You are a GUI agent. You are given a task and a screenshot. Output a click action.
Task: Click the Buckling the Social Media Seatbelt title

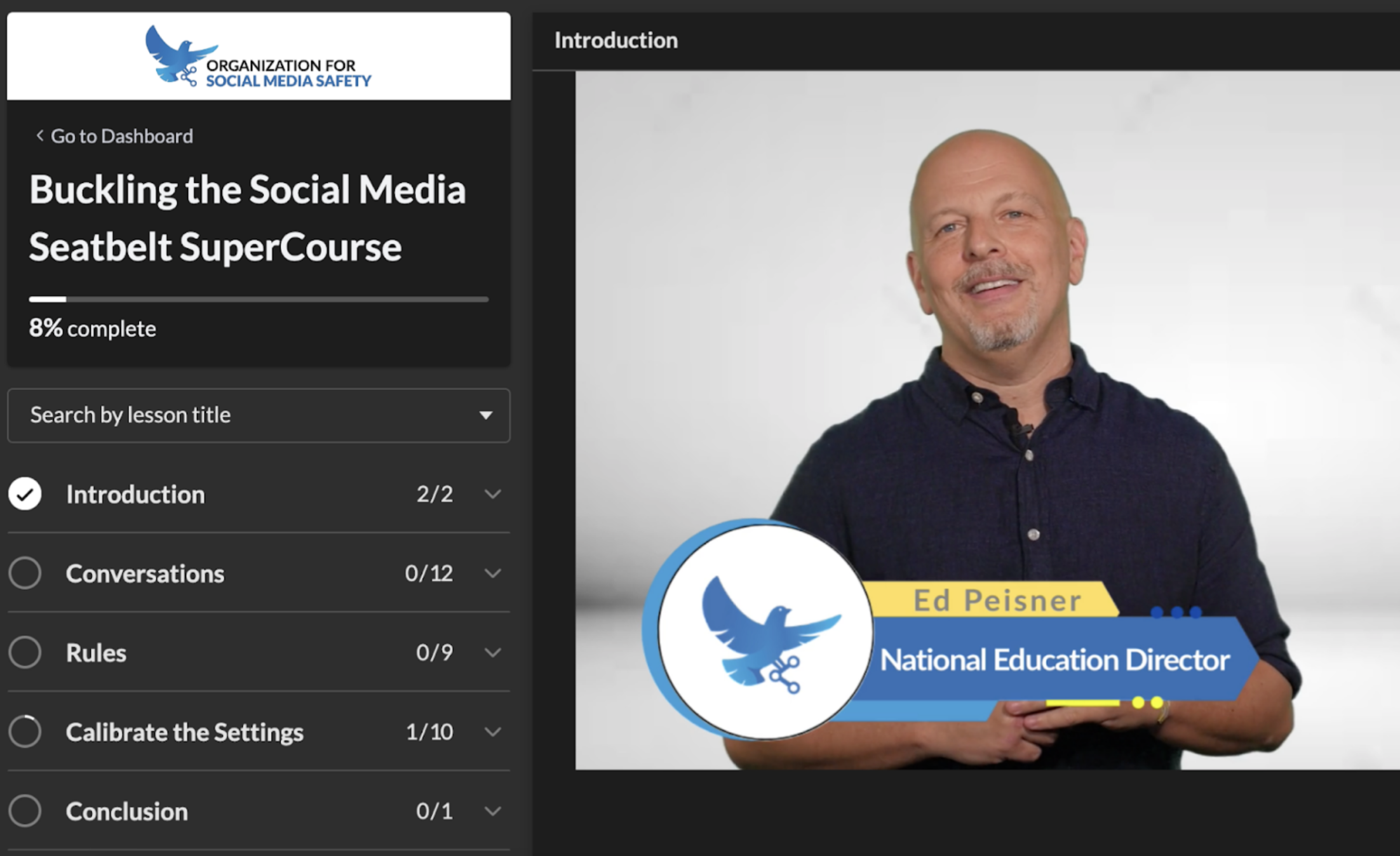pos(248,218)
